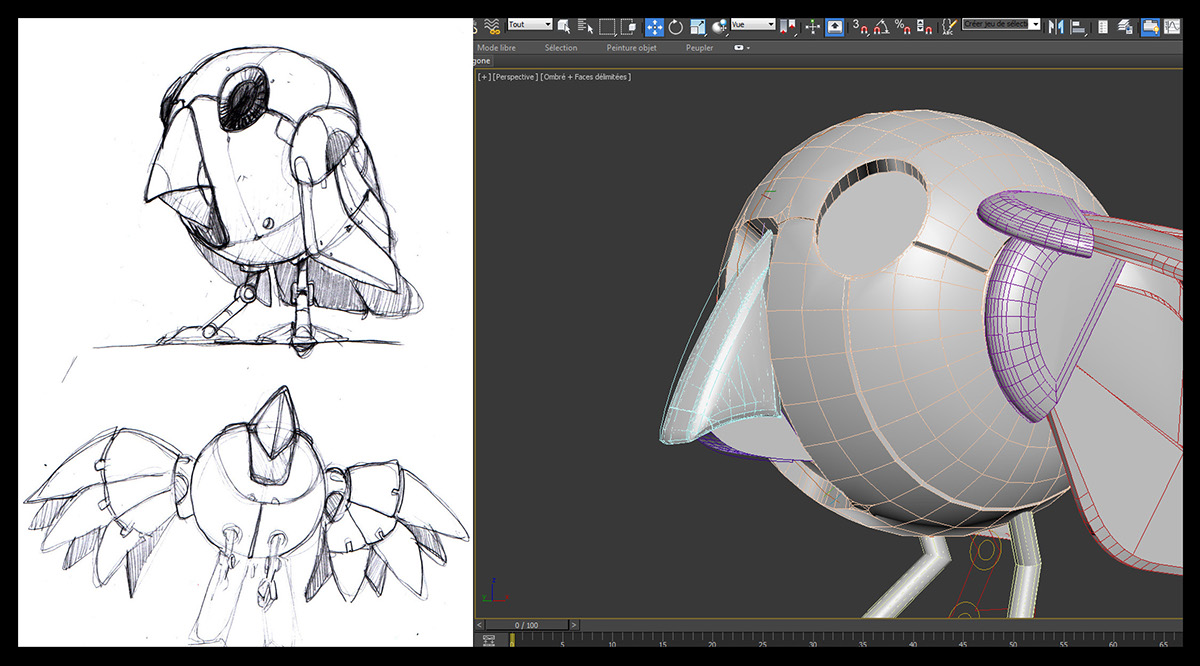Select the Rotate tool in the toolbar
Screen dimensions: 1200x666
coord(674,26)
